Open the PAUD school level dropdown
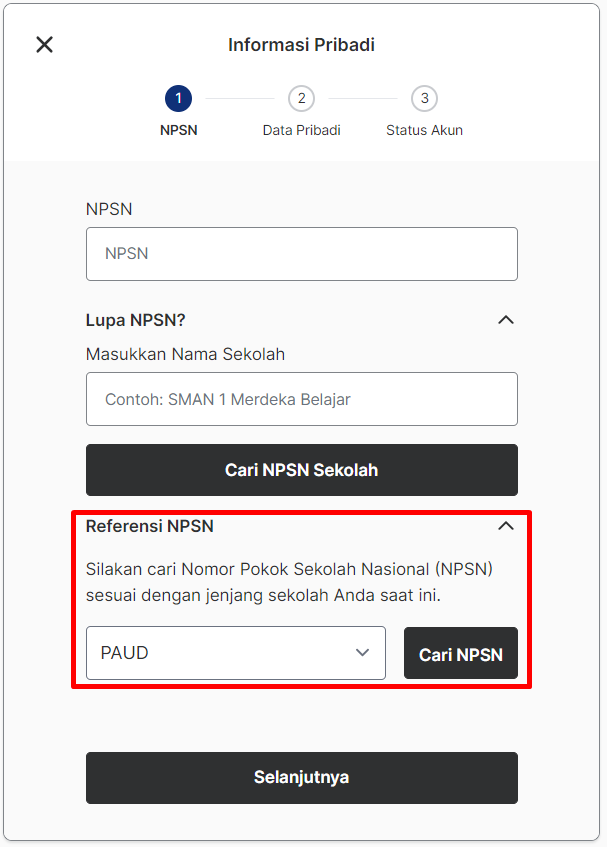Viewport: 607px width, 847px height. 236,653
